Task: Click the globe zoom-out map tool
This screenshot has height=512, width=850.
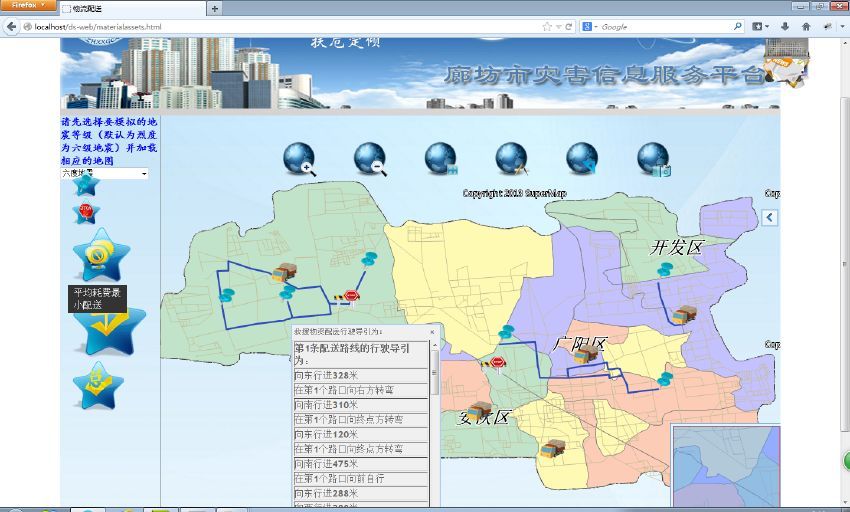Action: pos(369,158)
